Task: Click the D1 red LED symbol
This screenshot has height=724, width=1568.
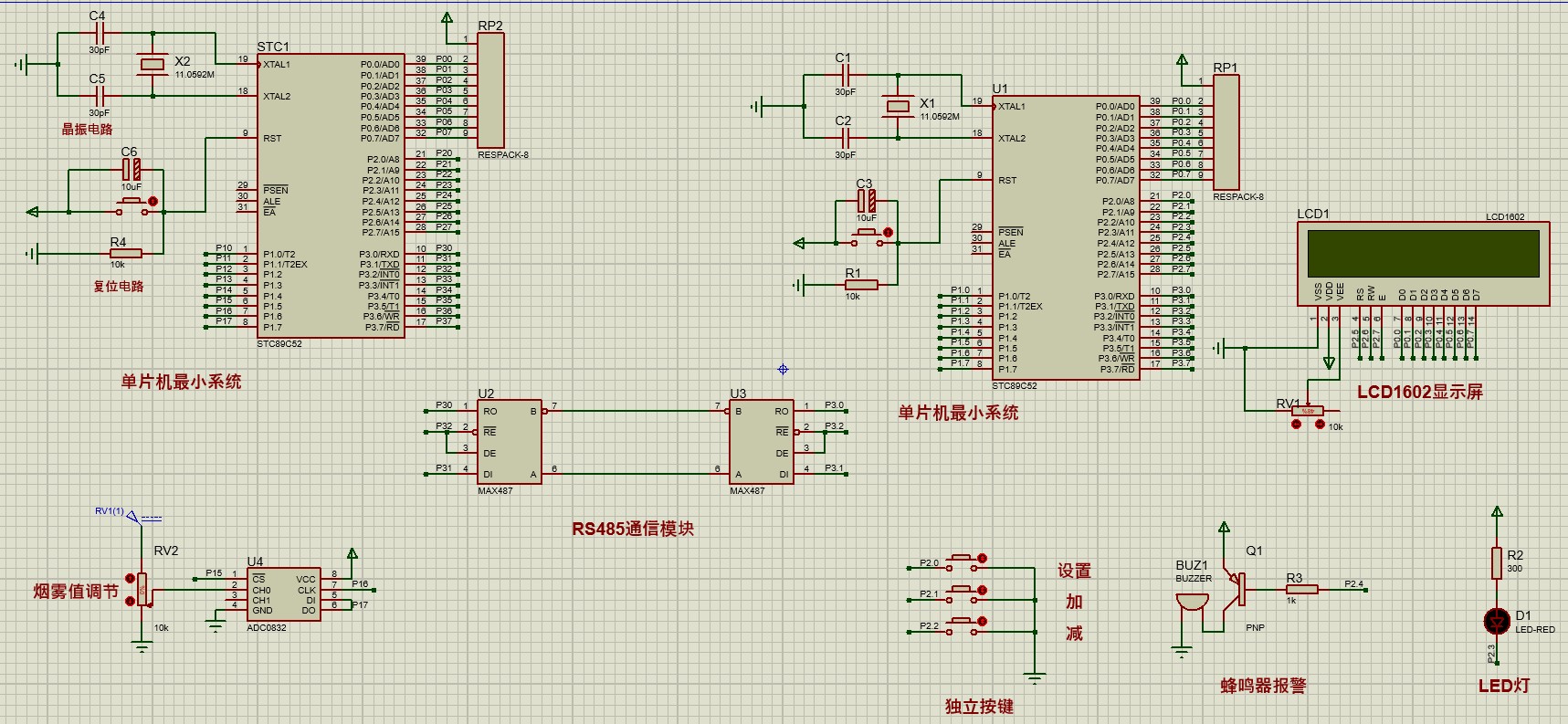Action: [1496, 621]
